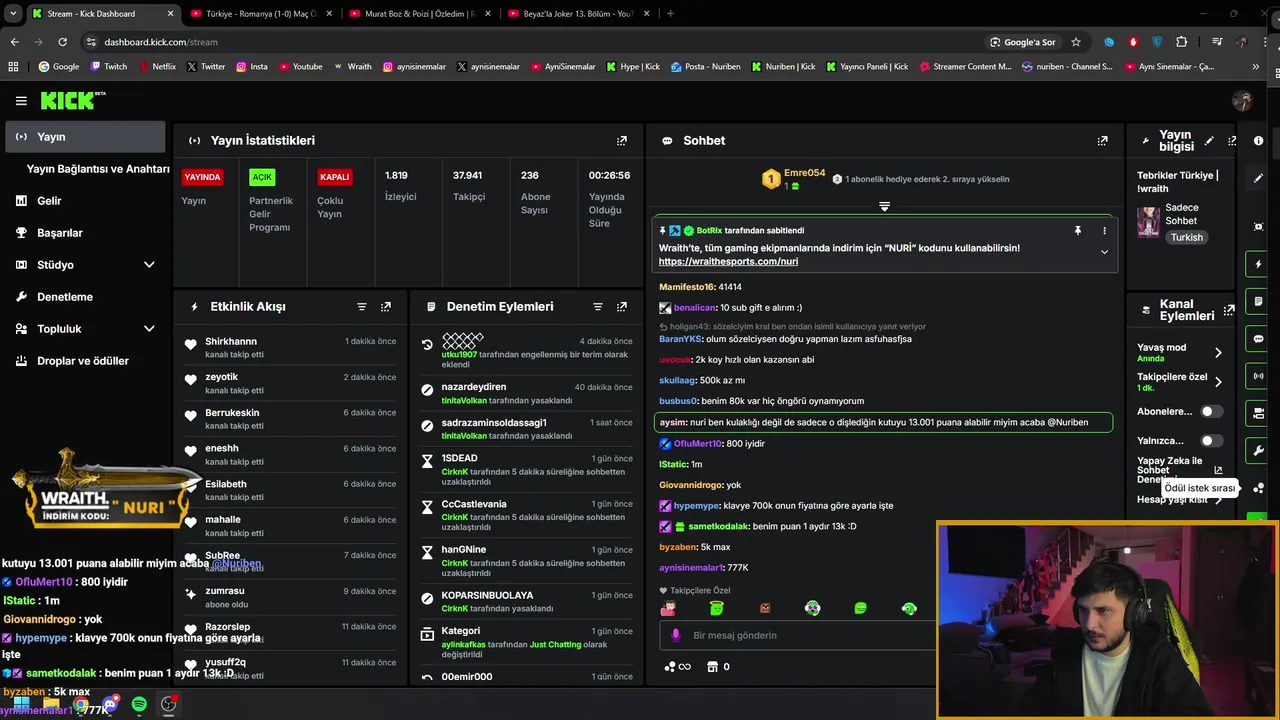Viewport: 1280px width, 720px height.
Task: Collapse the gift leaderboard with the handle below Emre054
Action: coord(884,206)
